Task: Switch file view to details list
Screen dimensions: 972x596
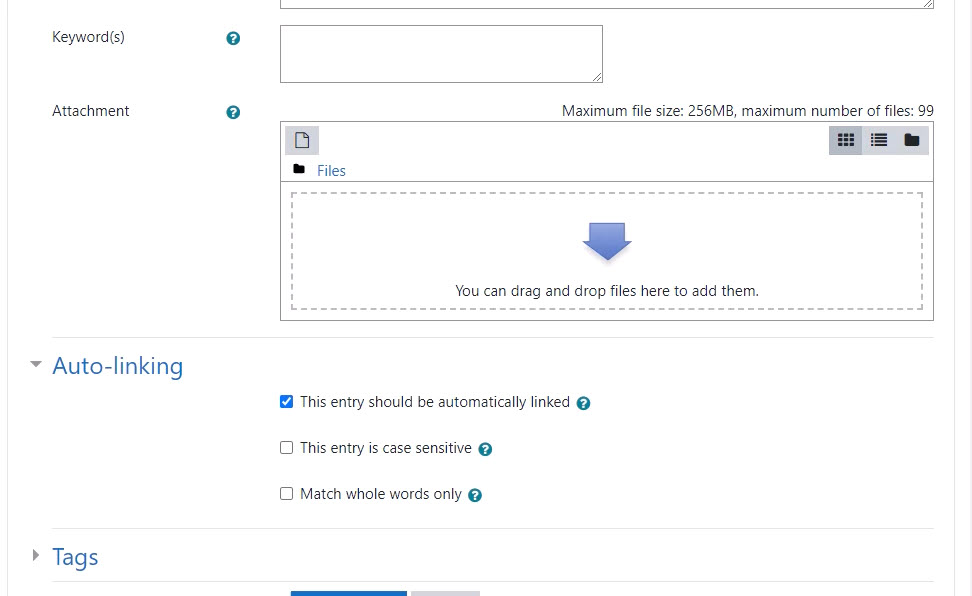Action: click(x=878, y=140)
